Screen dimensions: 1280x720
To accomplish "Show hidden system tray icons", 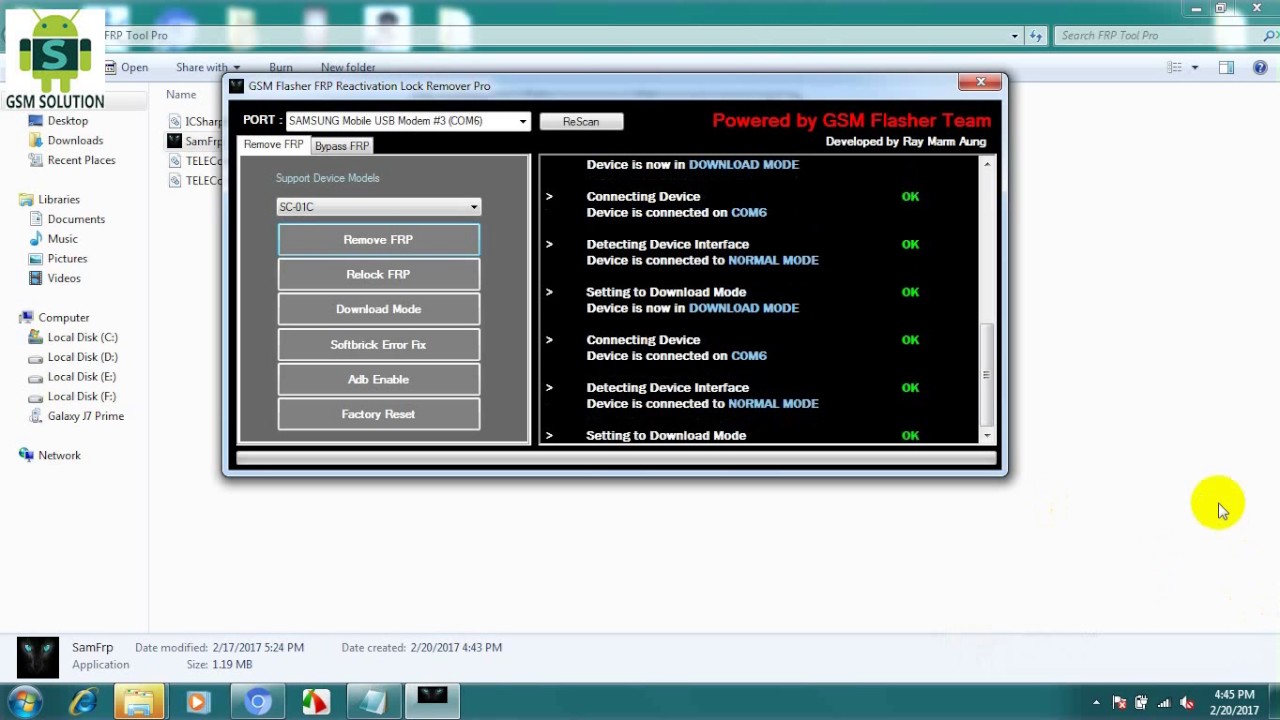I will click(x=1096, y=702).
